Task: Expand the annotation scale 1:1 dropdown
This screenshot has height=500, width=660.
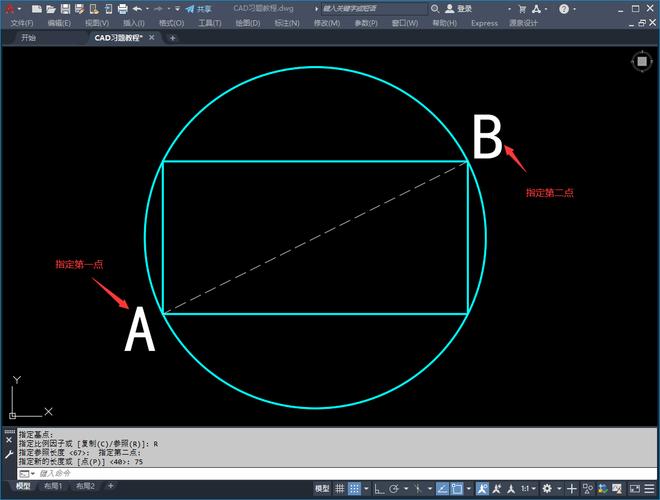Action: click(527, 489)
